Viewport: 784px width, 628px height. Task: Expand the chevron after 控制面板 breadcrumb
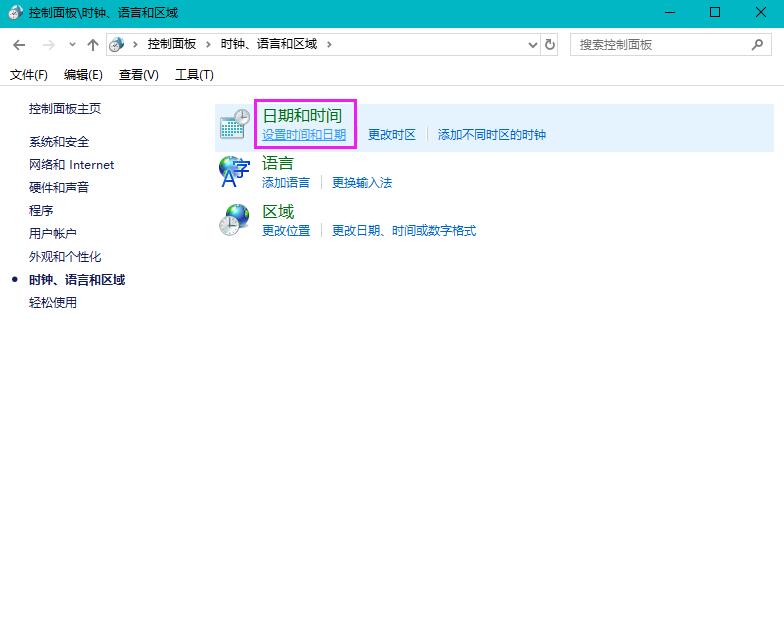(208, 44)
